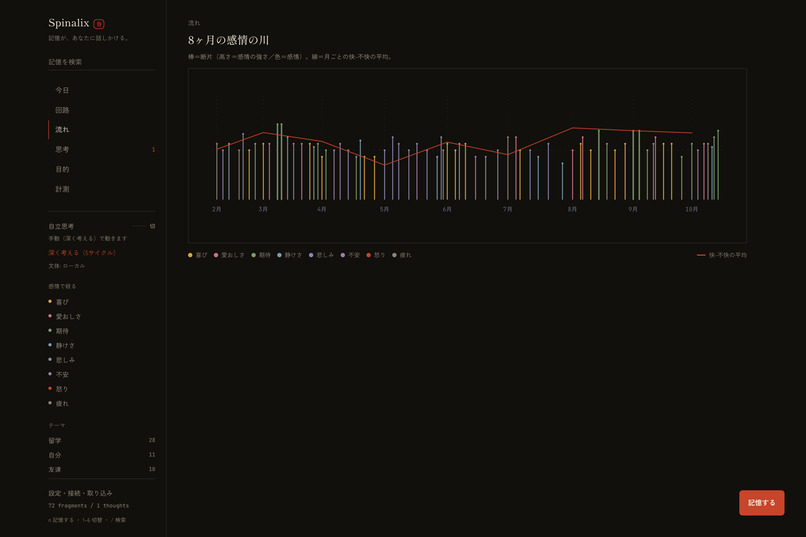806x537 pixels.
Task: Click the 期待 legend swatch under chart
Action: pos(253,255)
